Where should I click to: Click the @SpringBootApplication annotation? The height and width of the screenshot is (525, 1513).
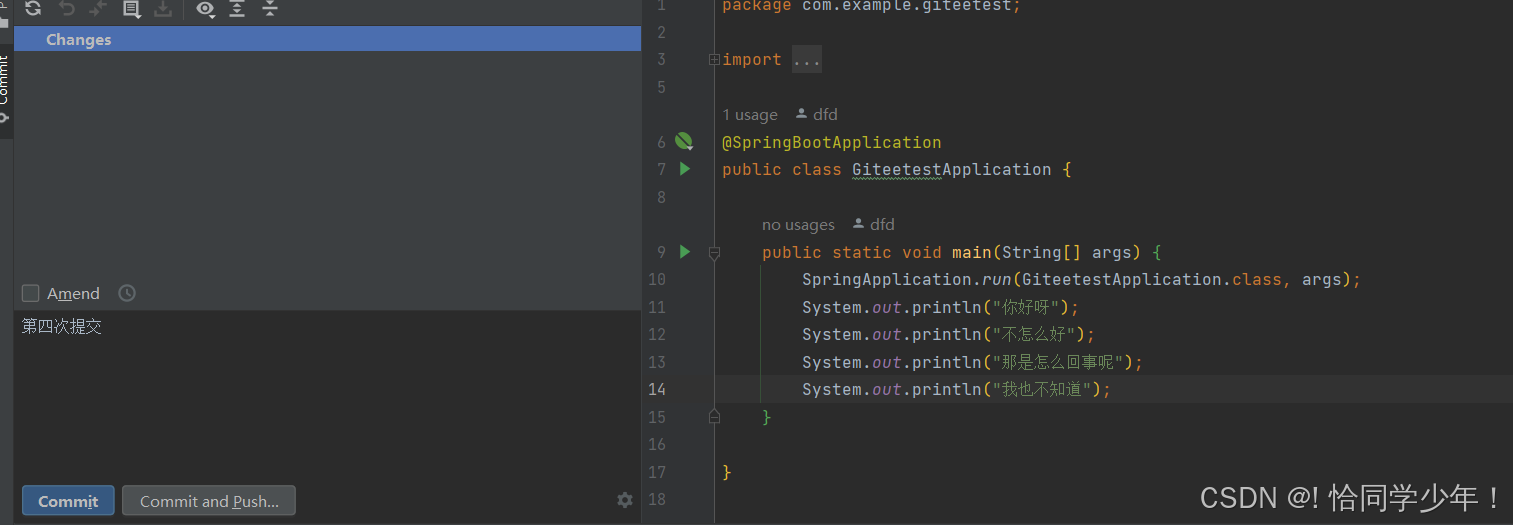(832, 142)
